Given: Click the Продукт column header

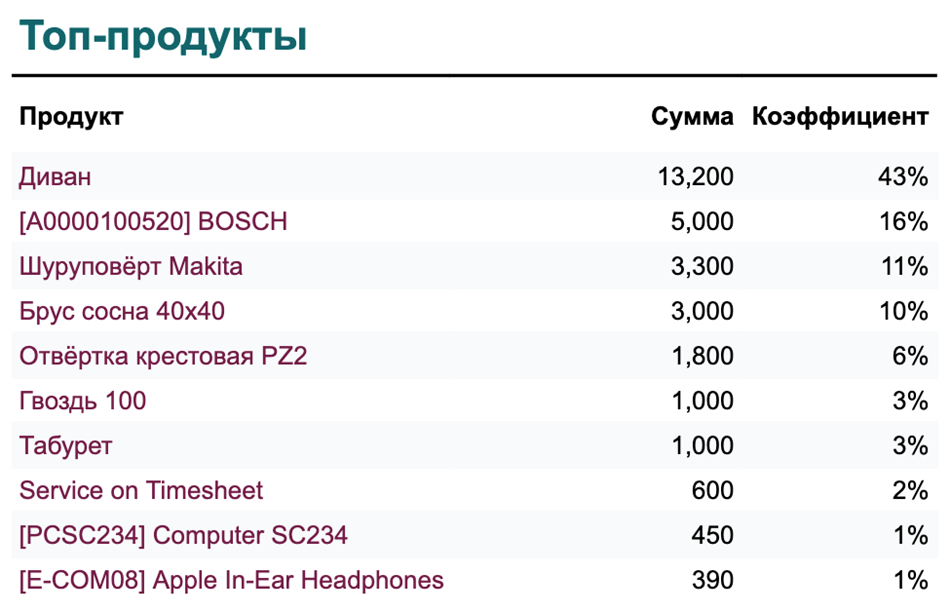Looking at the screenshot, I should pos(71,116).
